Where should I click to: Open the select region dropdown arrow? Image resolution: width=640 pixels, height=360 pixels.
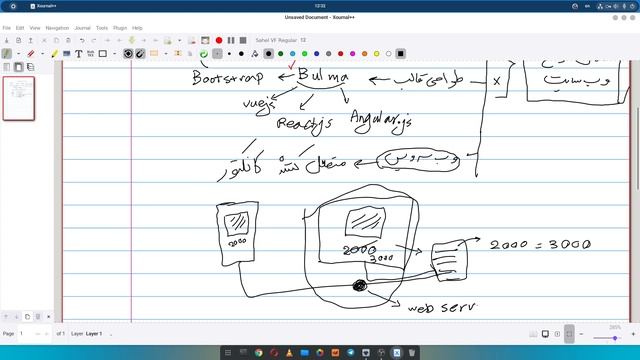pos(166,53)
